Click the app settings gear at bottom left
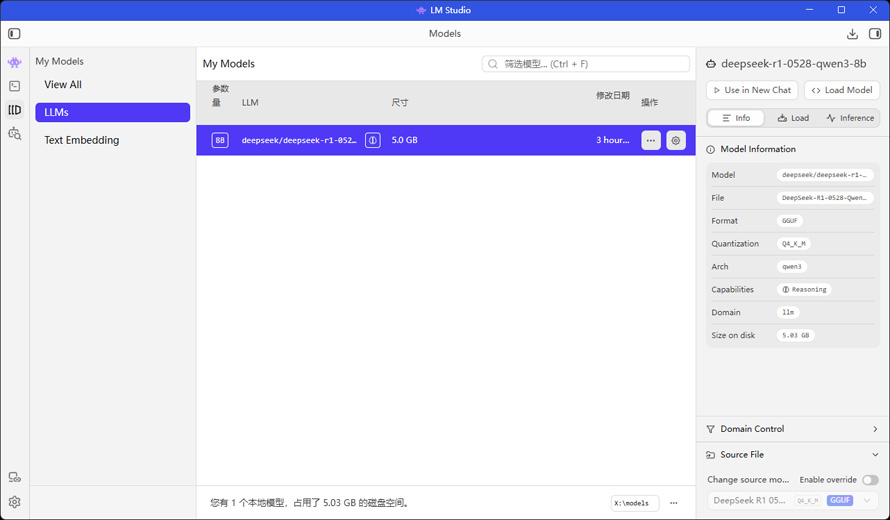 [14, 502]
